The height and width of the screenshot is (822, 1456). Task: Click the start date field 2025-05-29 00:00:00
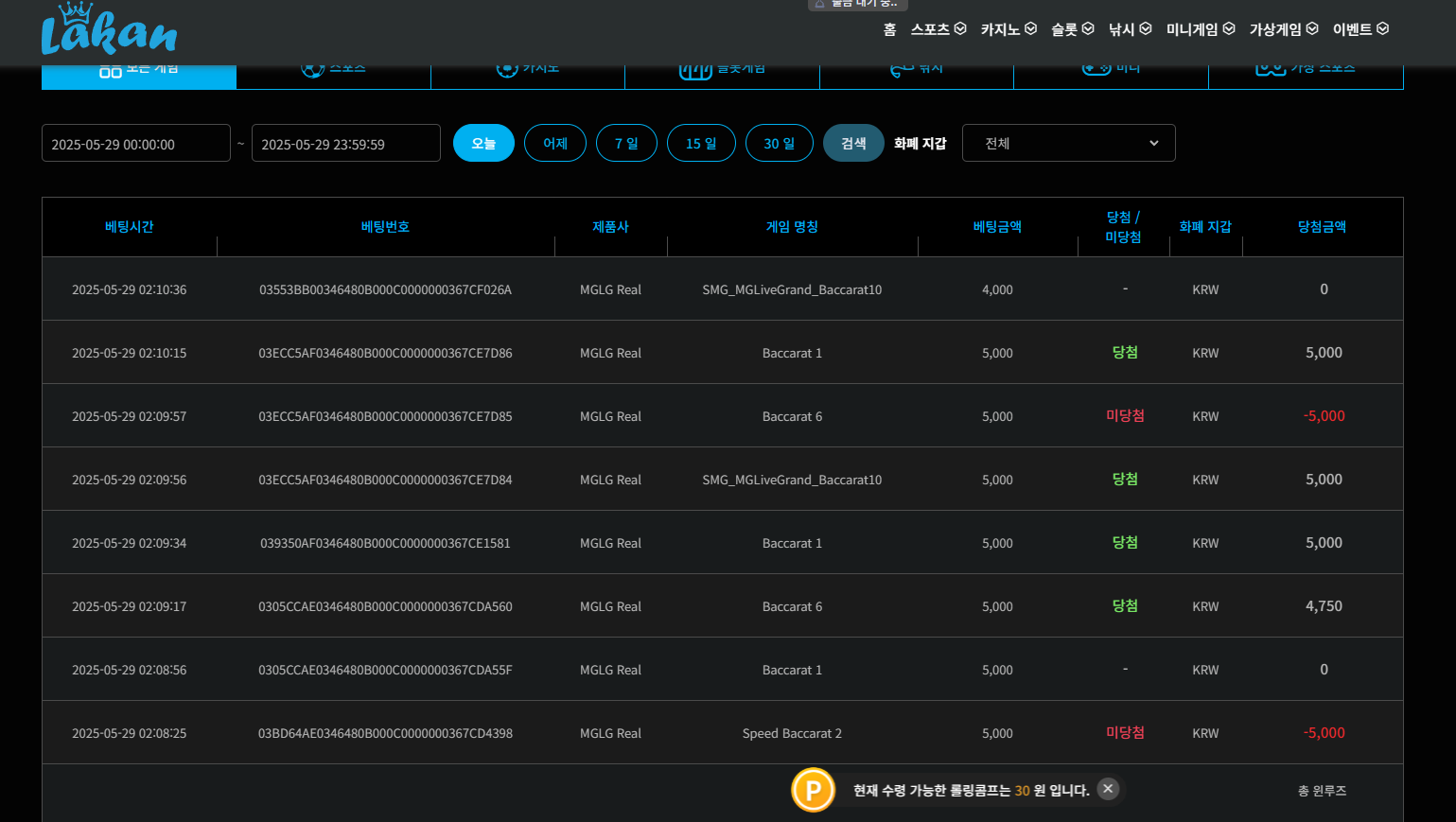click(x=136, y=144)
